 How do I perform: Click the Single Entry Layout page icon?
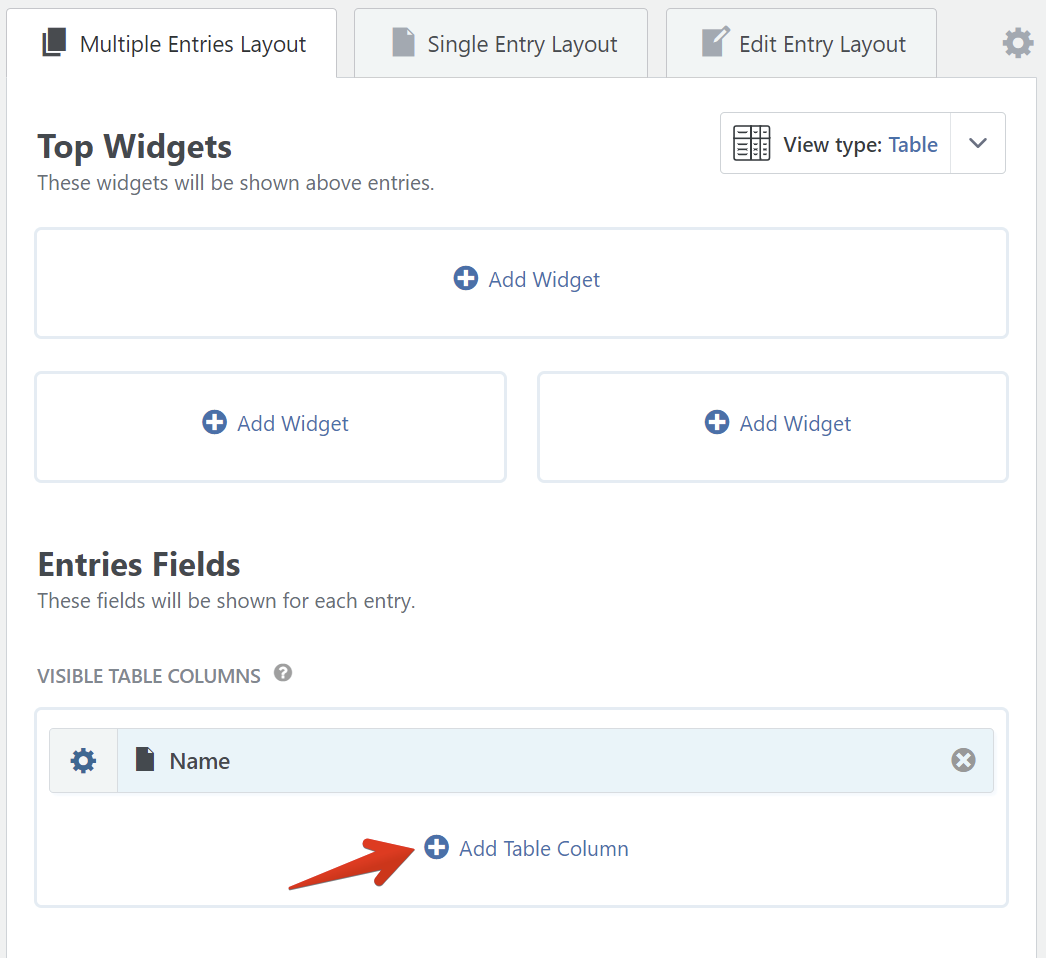403,44
